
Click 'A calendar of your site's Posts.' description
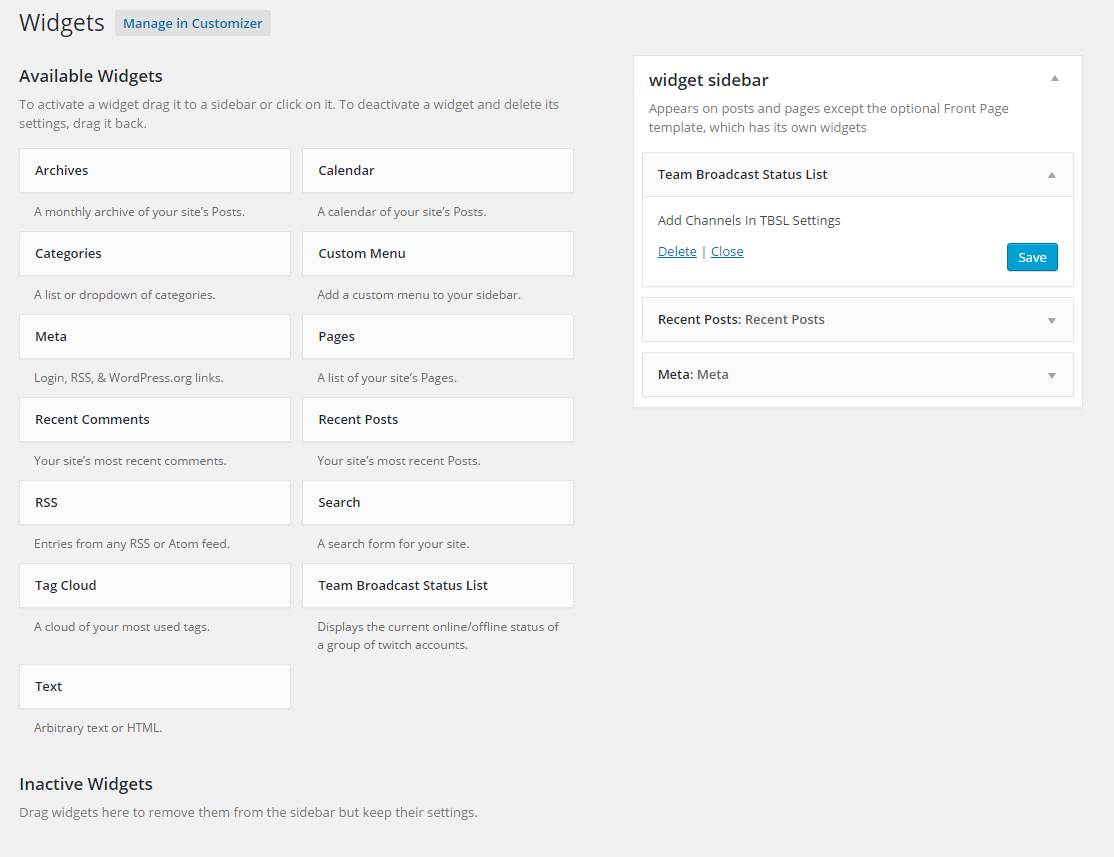pyautogui.click(x=401, y=212)
